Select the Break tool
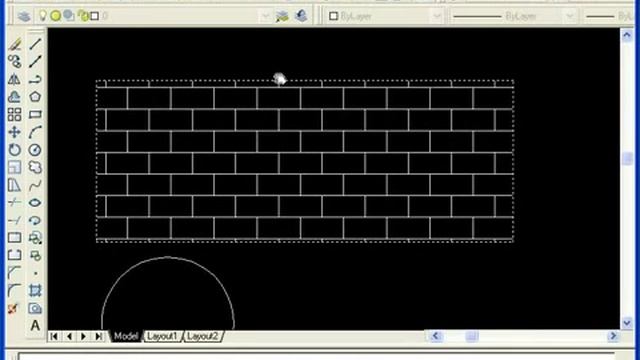 pos(15,255)
